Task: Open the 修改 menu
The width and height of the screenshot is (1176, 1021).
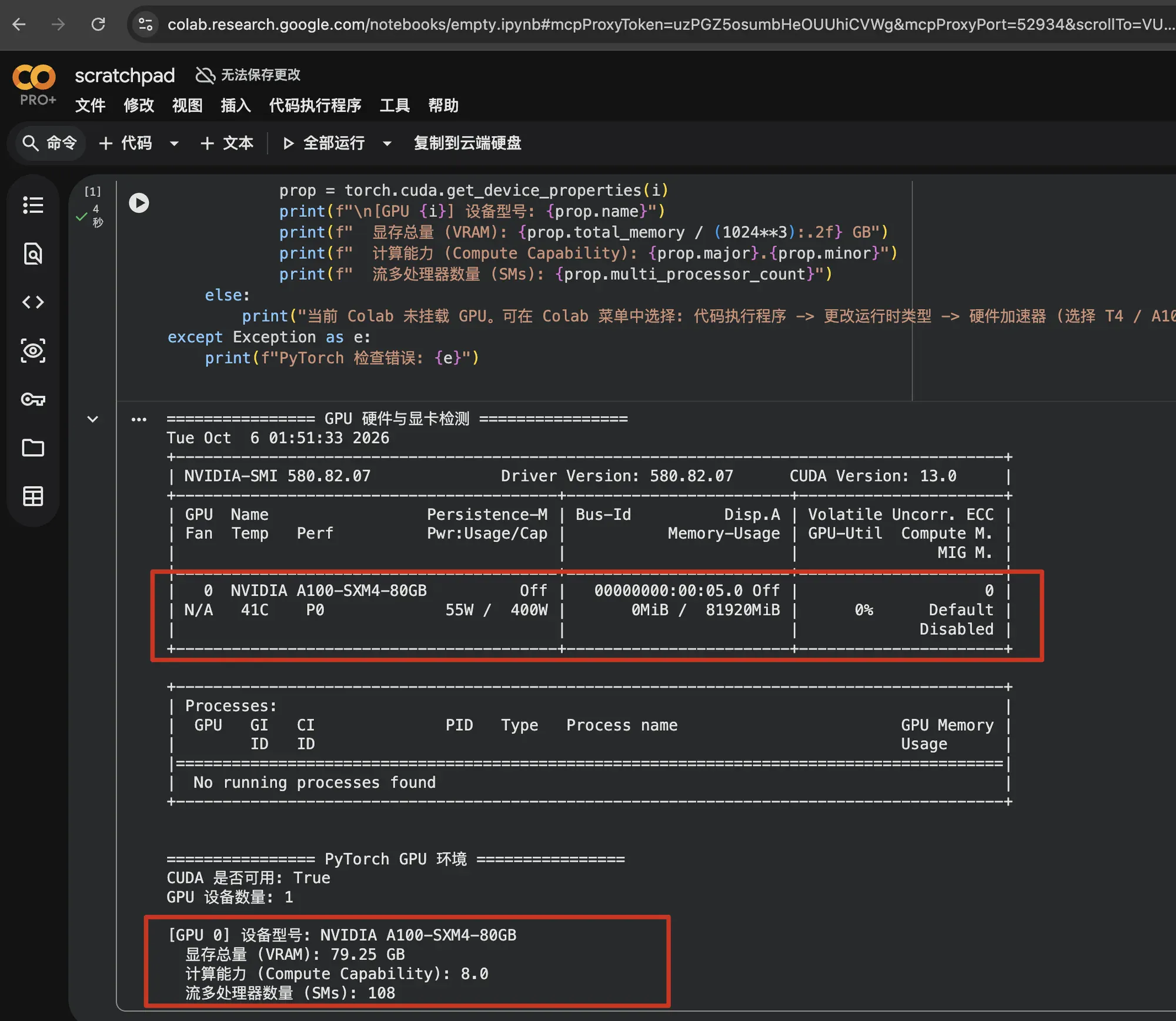Action: point(139,106)
